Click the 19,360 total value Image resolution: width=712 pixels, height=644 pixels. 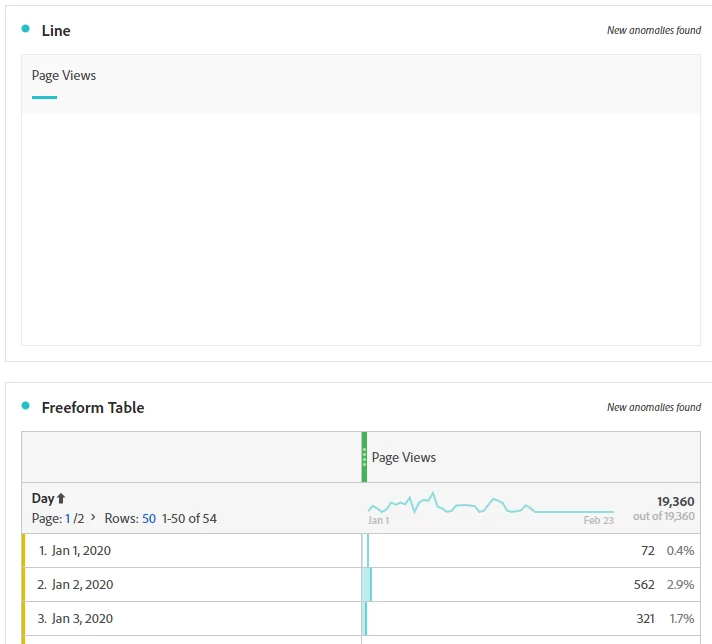(x=676, y=501)
